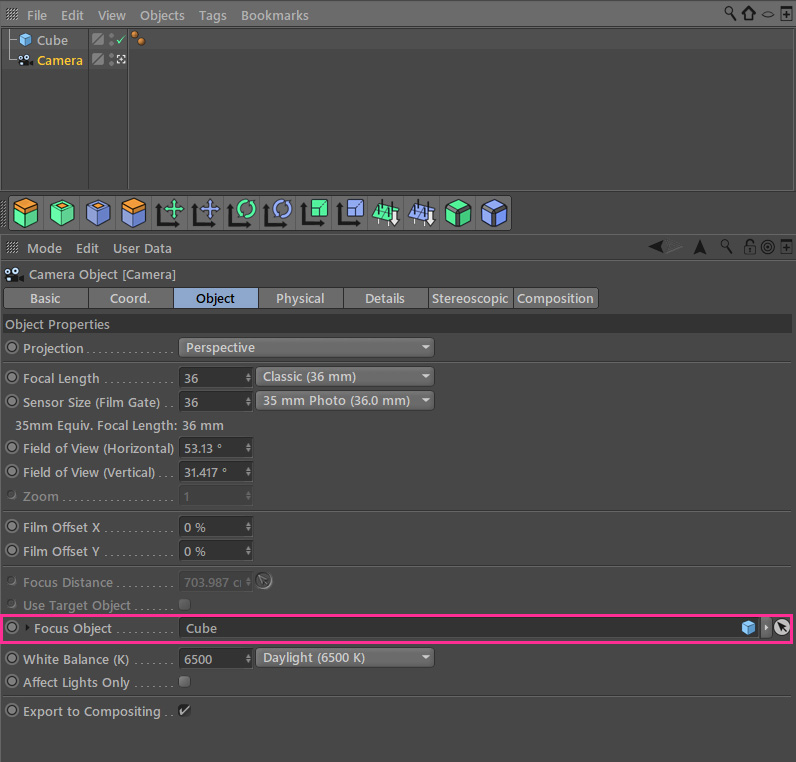
Task: Uncheck Export to Compositing
Action: [x=184, y=711]
